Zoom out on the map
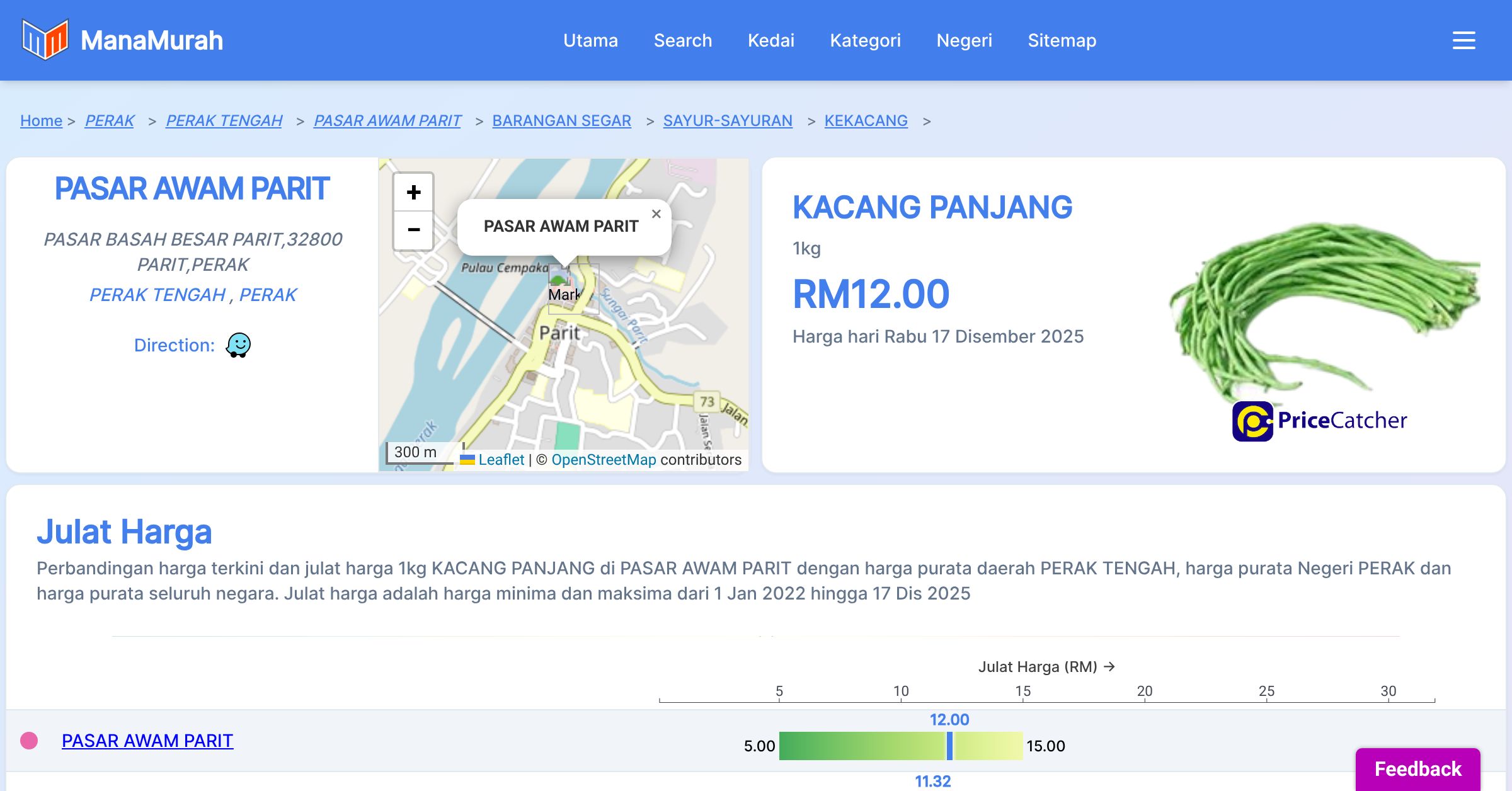This screenshot has width=1512, height=791. [x=413, y=230]
